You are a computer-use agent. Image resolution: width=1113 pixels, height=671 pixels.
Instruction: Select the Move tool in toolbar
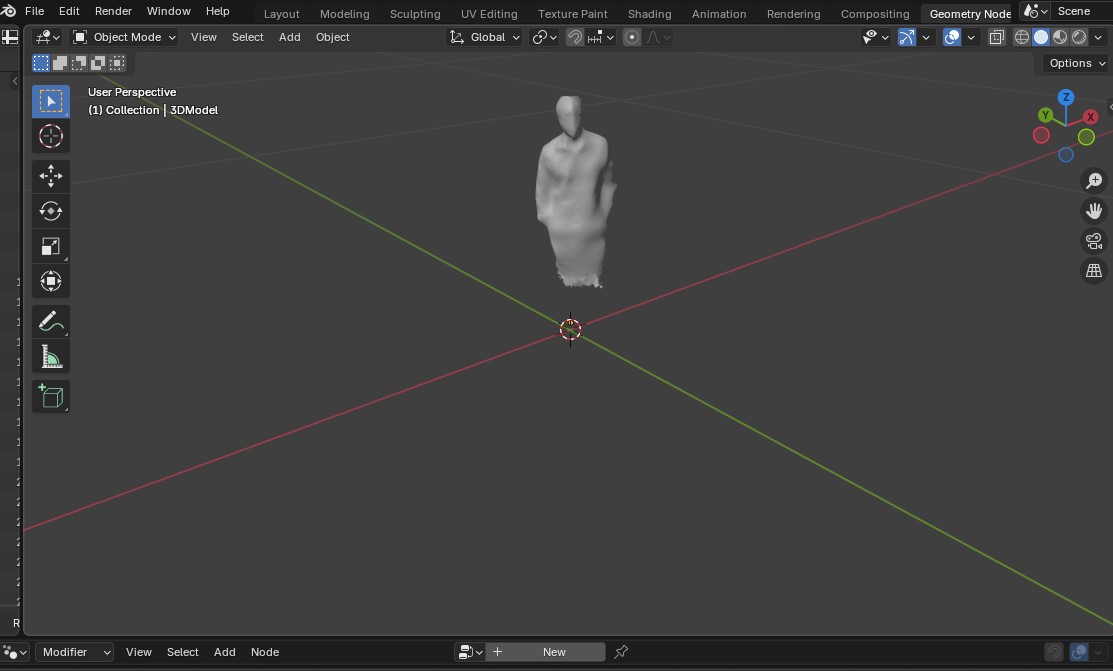[51, 176]
